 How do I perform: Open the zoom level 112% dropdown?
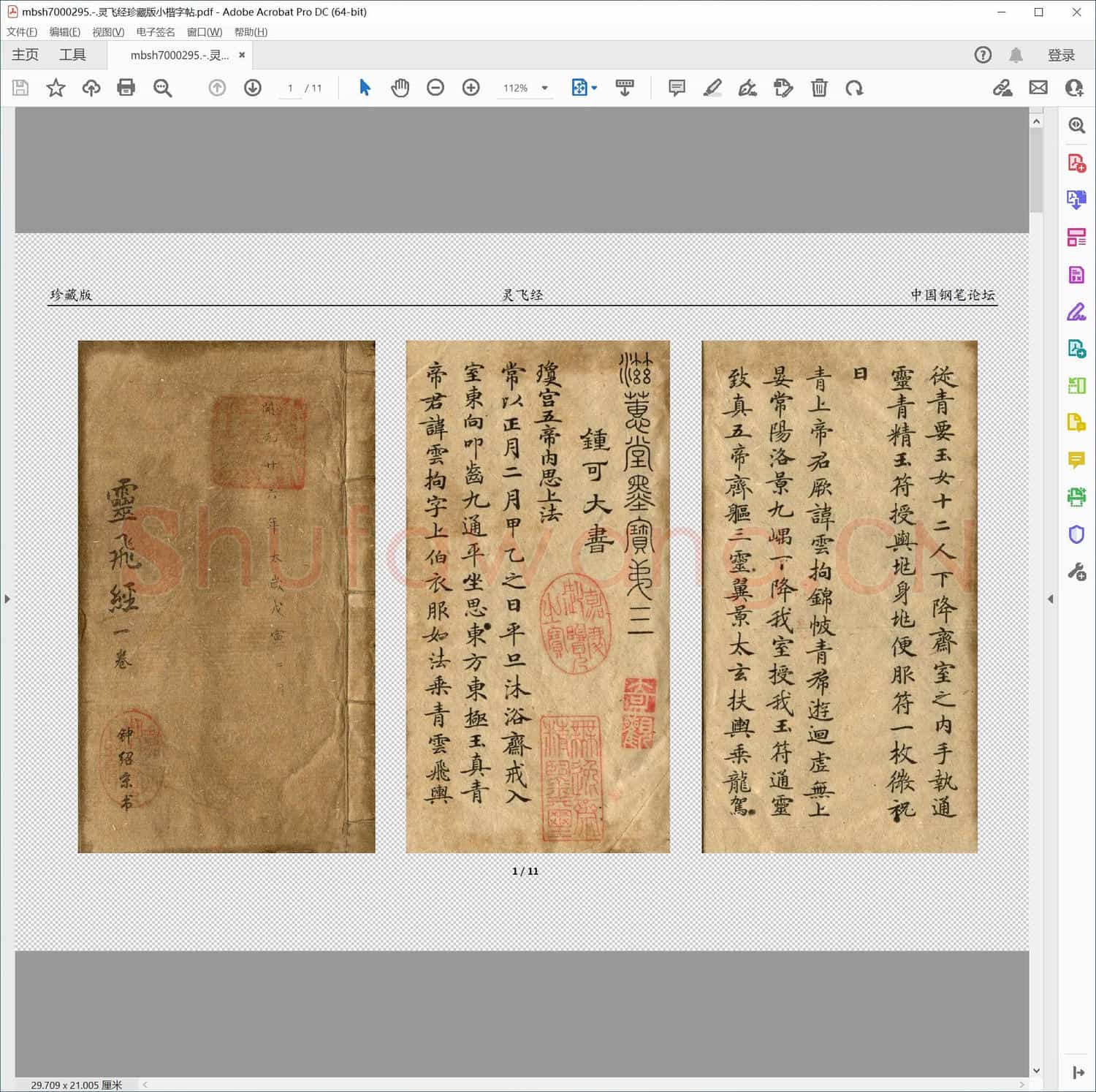[x=544, y=88]
